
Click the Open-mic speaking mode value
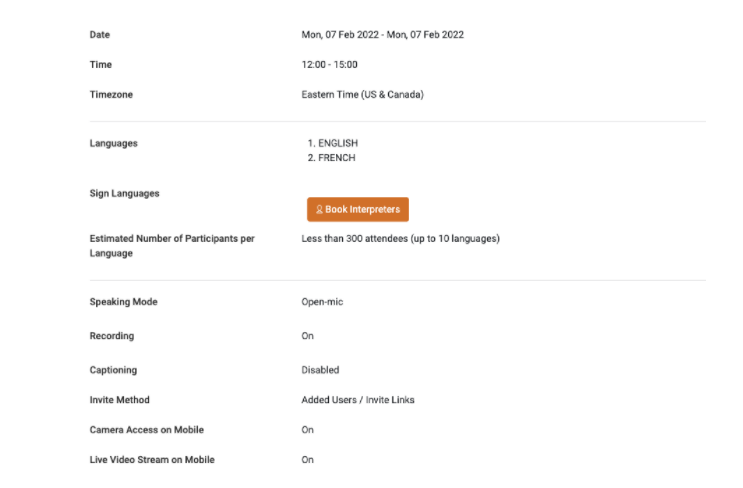point(322,302)
